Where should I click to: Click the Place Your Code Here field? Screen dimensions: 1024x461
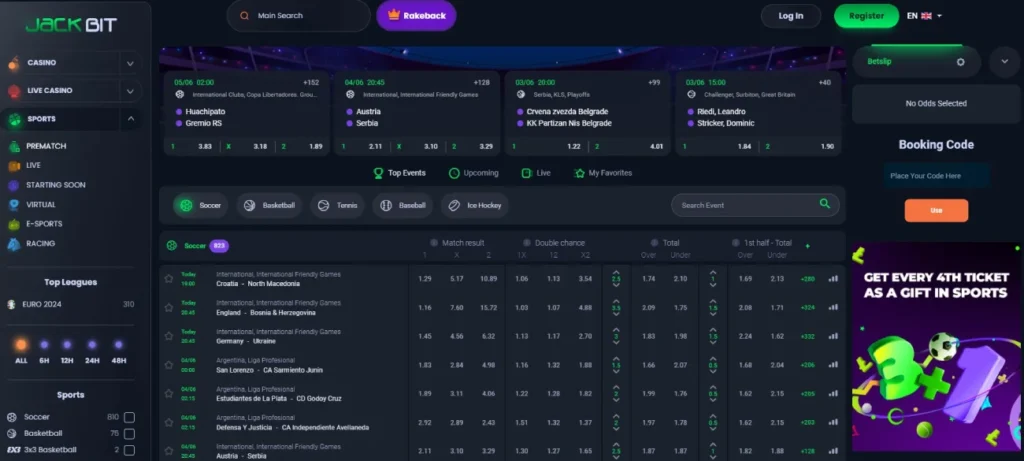(x=936, y=176)
